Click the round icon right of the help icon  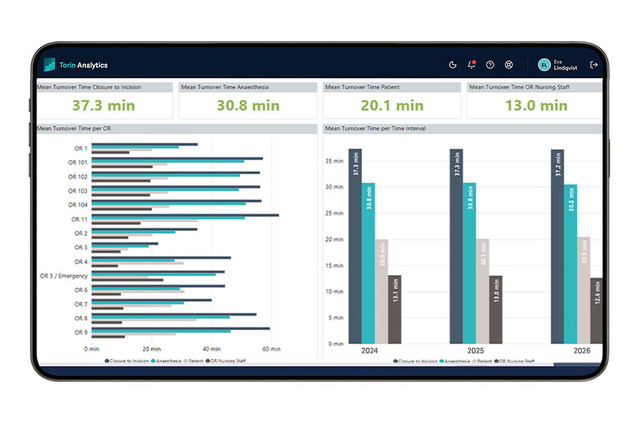point(509,65)
